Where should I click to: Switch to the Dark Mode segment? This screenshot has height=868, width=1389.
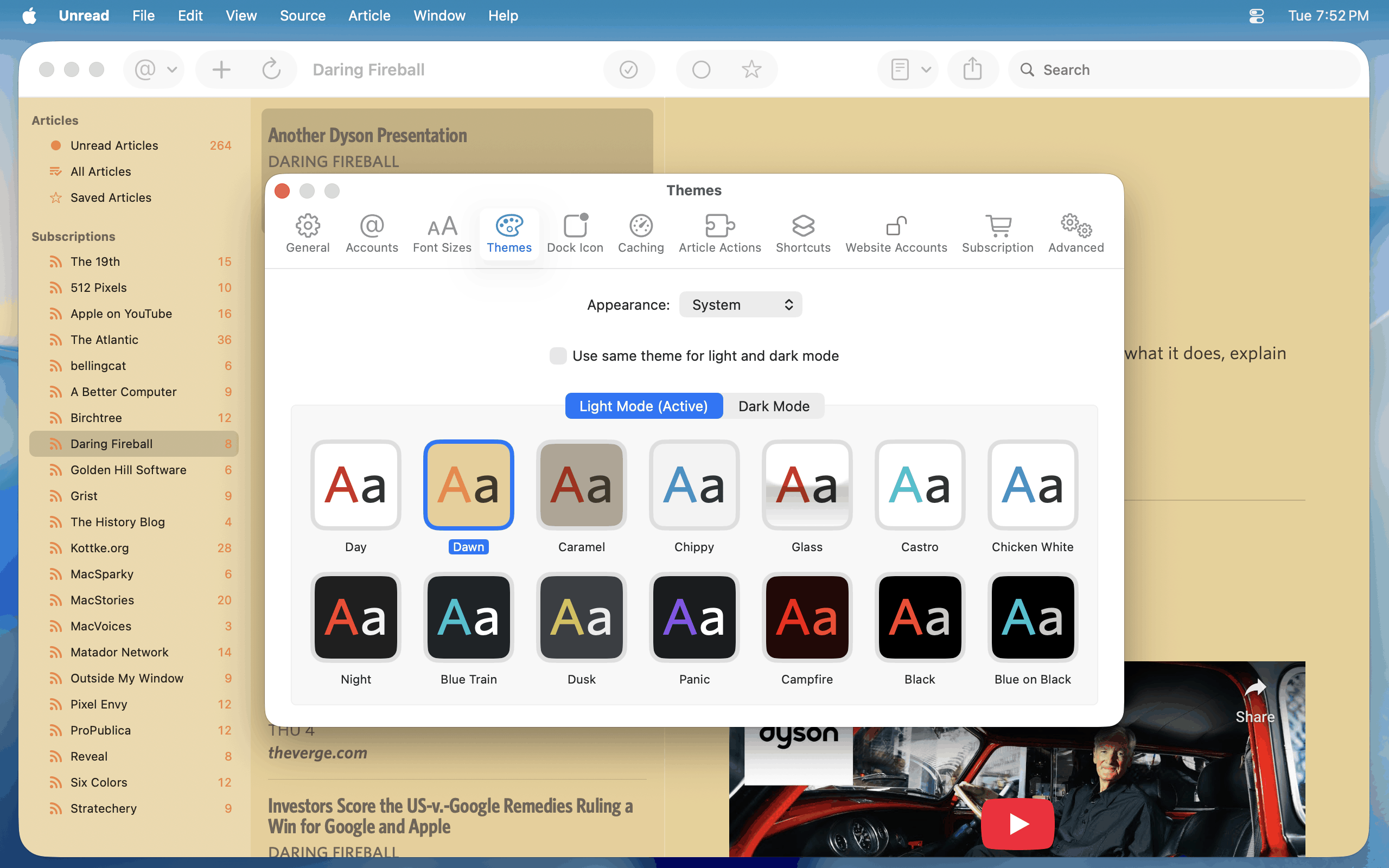[773, 406]
